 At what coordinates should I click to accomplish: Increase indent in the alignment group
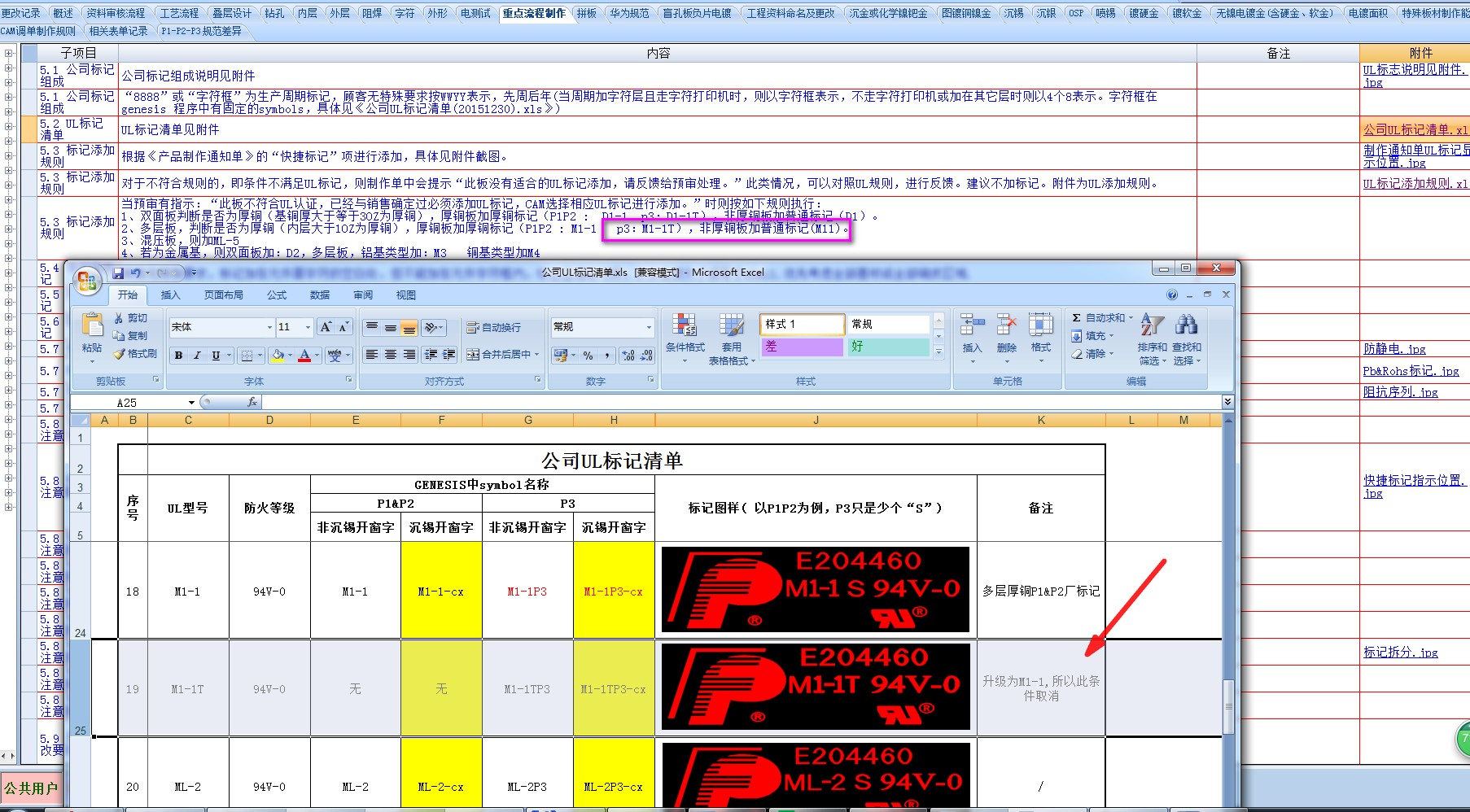point(448,355)
